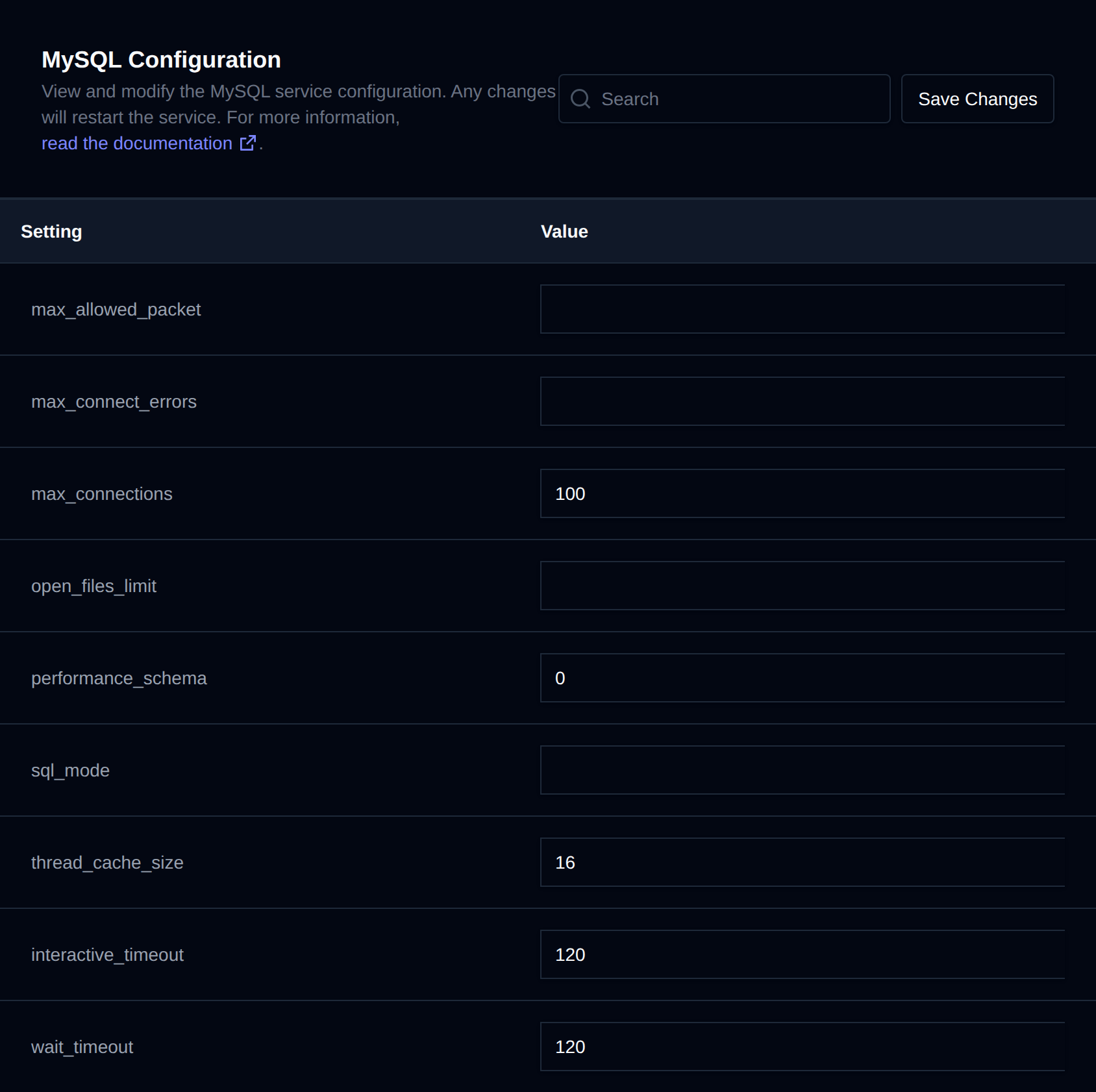Select the sql_mode setting label

coord(70,771)
